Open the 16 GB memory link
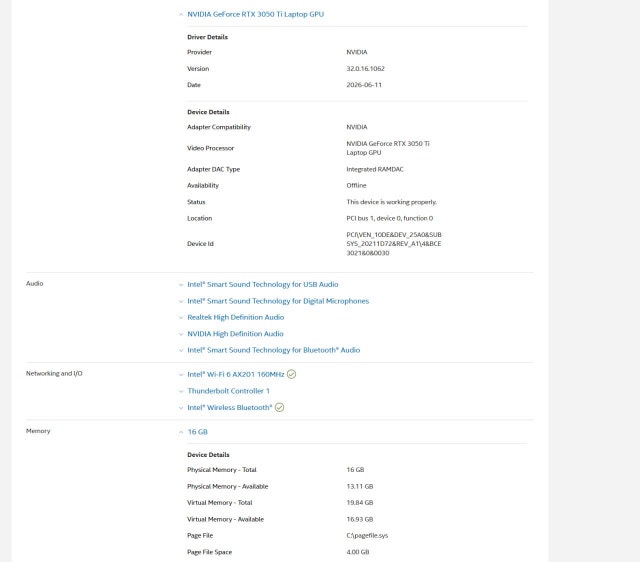This screenshot has height=562, width=640. coord(198,432)
